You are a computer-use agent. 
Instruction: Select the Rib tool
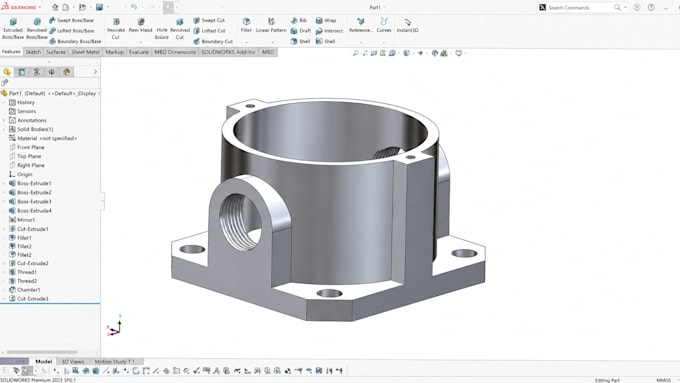pos(299,20)
